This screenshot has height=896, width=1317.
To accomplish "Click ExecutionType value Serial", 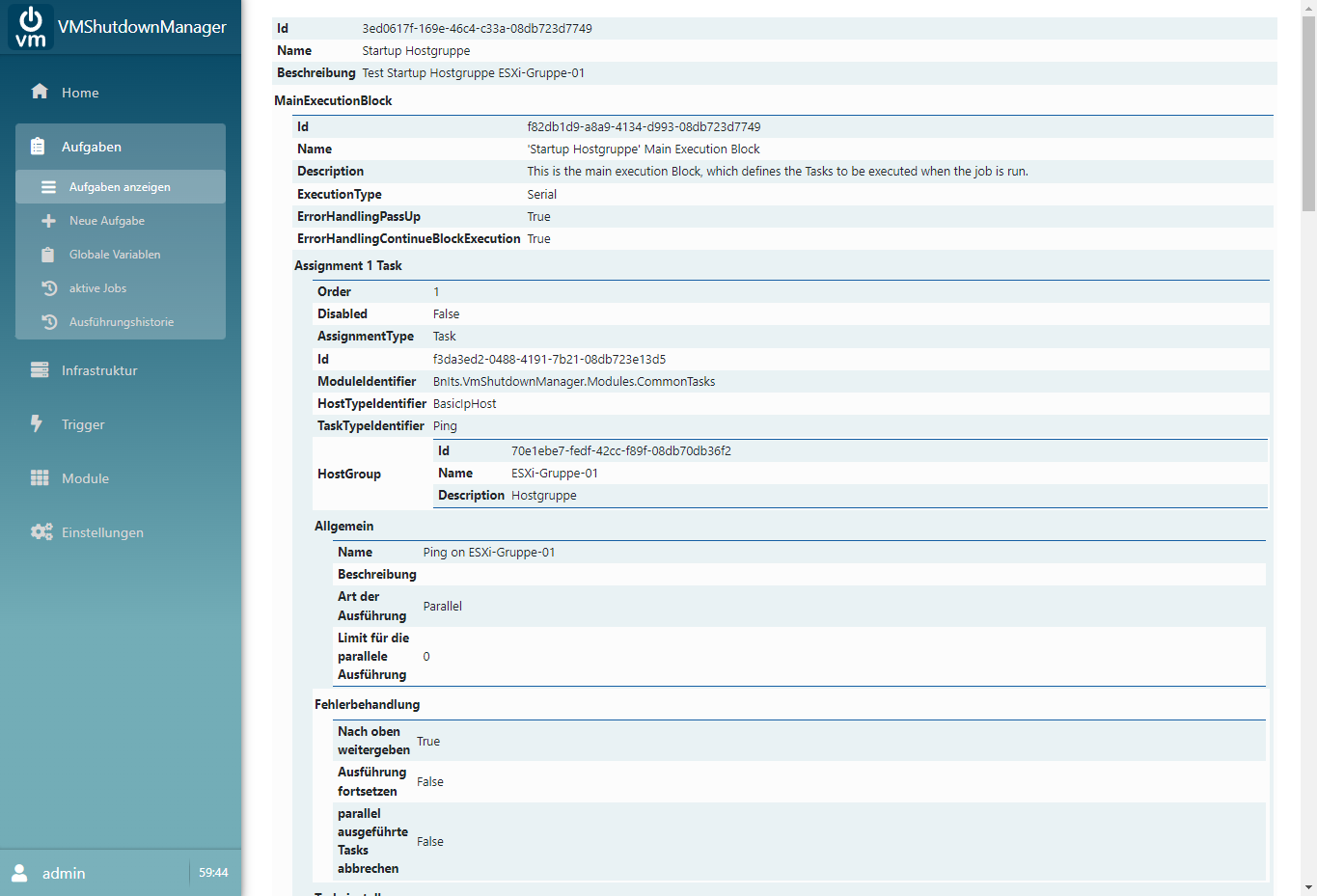I will click(541, 194).
